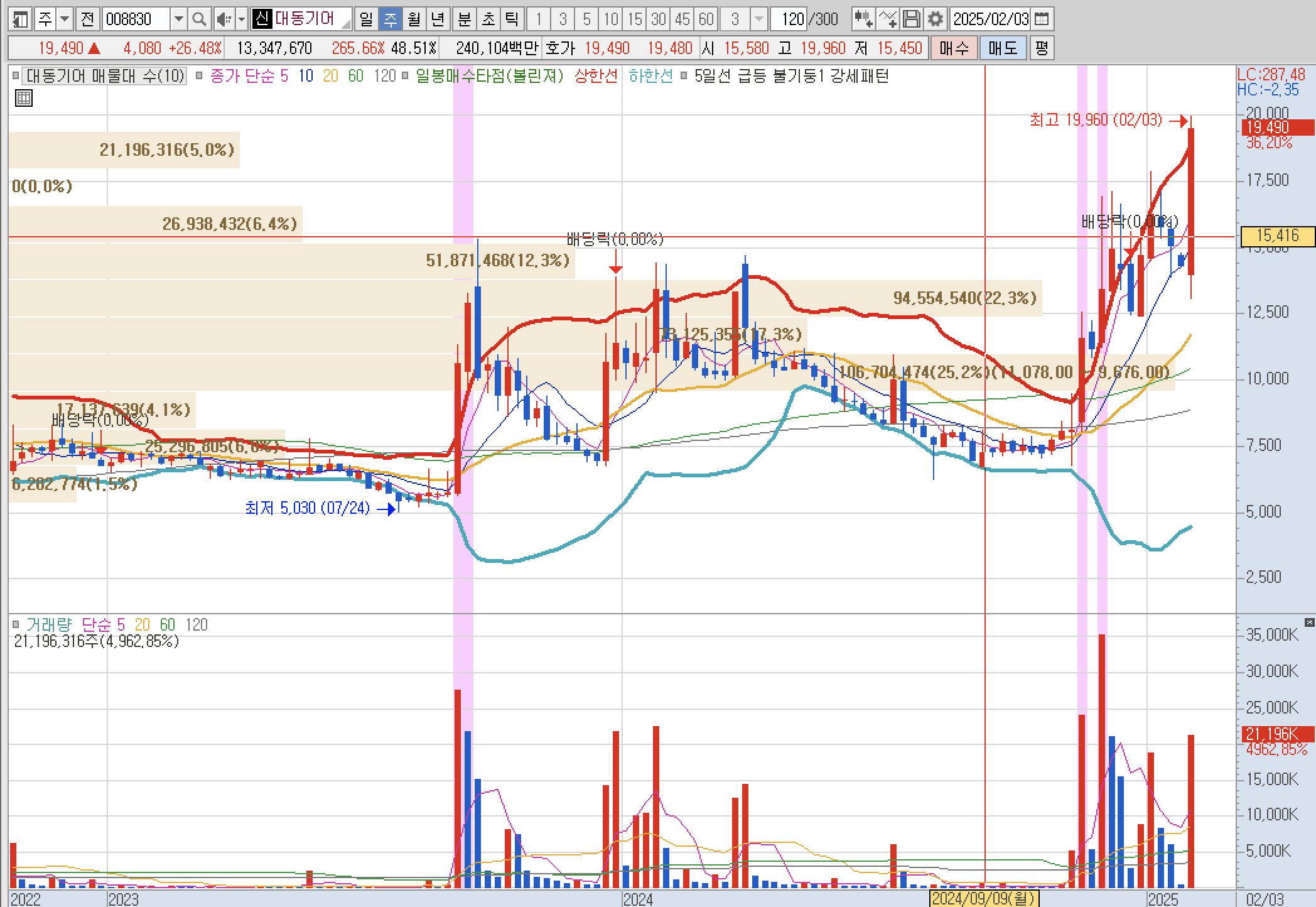Click the stock search magnifier icon
This screenshot has height=907, width=1316.
199,19
